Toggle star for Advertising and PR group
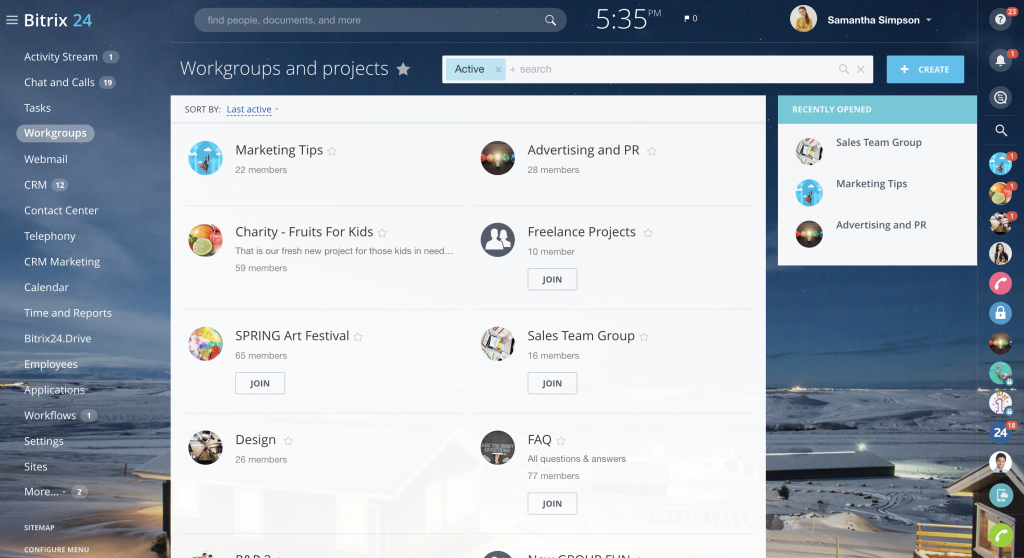Screen dimensions: 1024x558 pos(651,151)
